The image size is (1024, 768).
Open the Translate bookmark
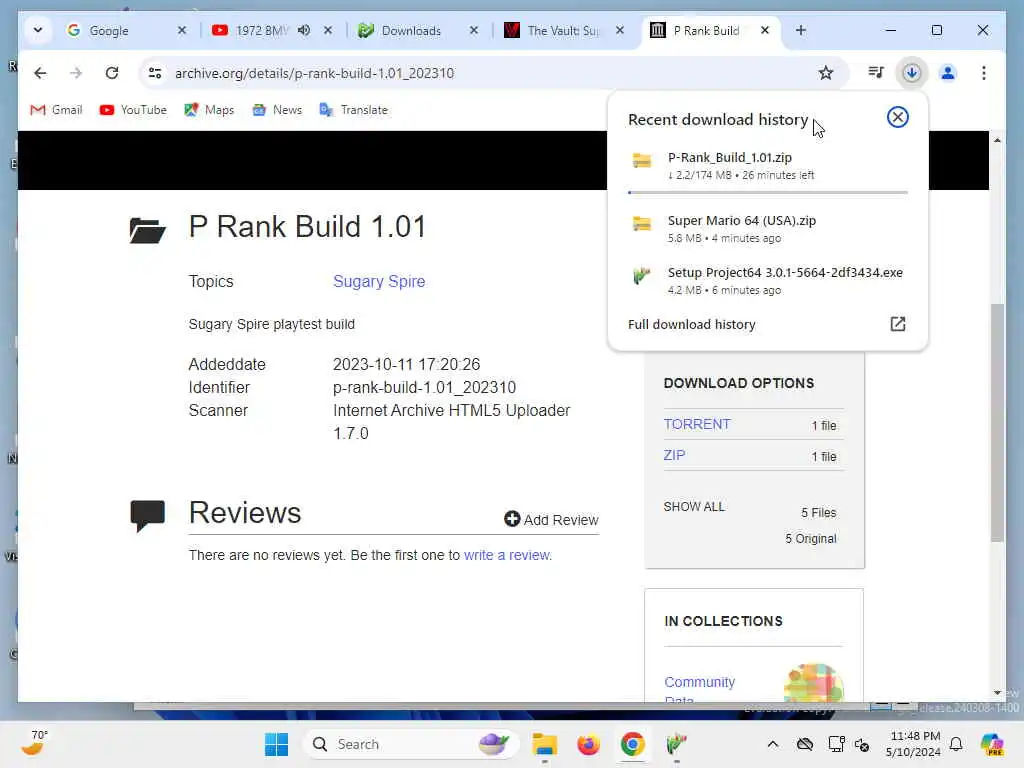point(353,110)
